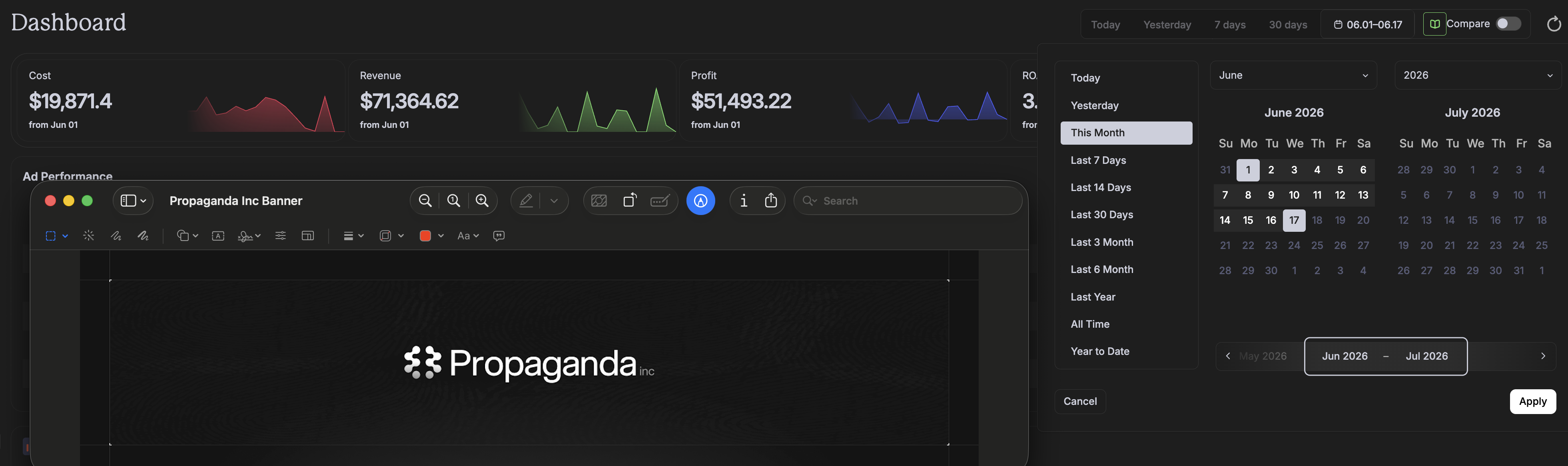This screenshot has width=1568, height=466.
Task: Click the actual size zoom icon
Action: pyautogui.click(x=453, y=201)
